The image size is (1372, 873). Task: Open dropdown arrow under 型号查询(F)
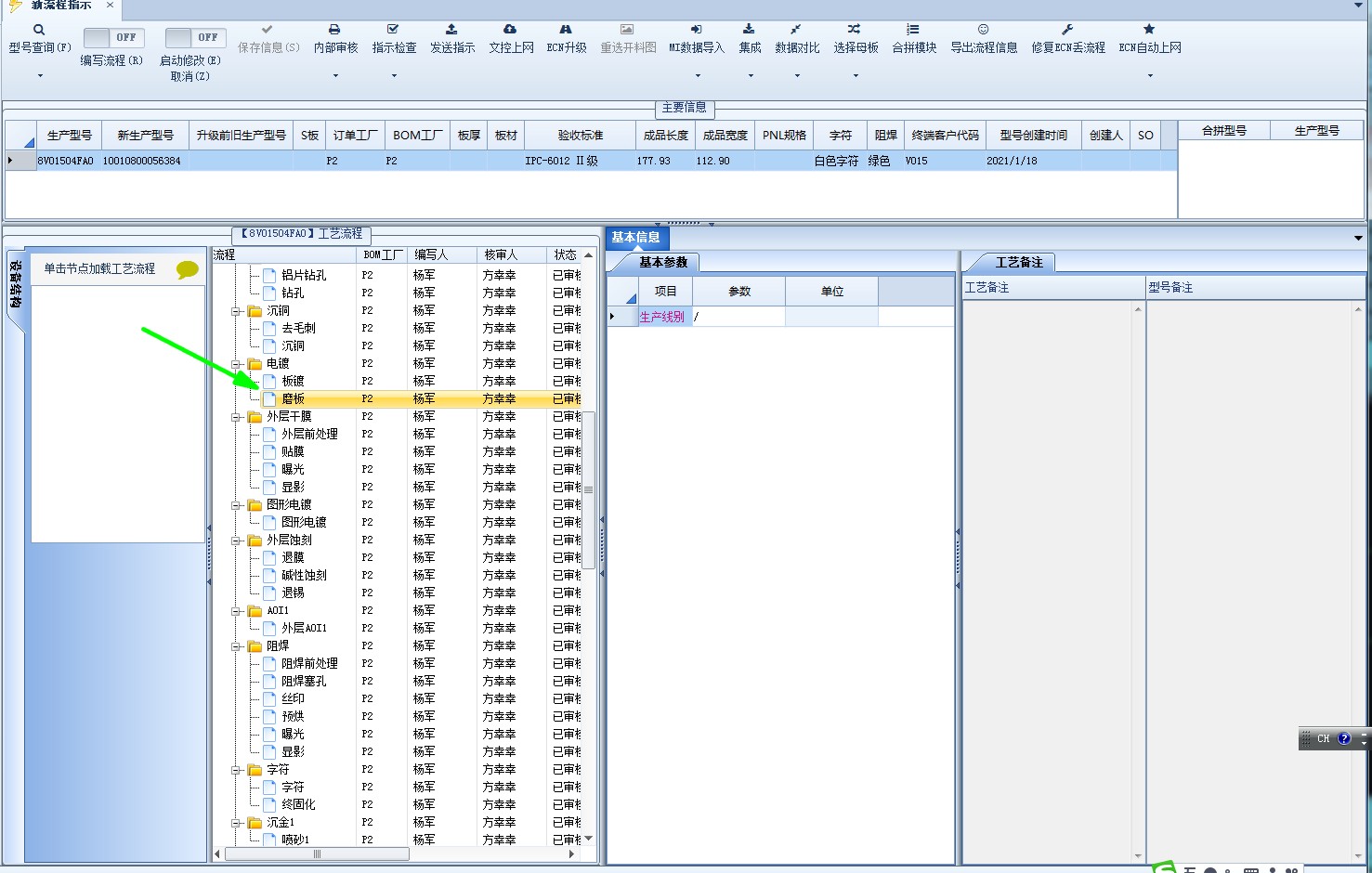(x=40, y=76)
